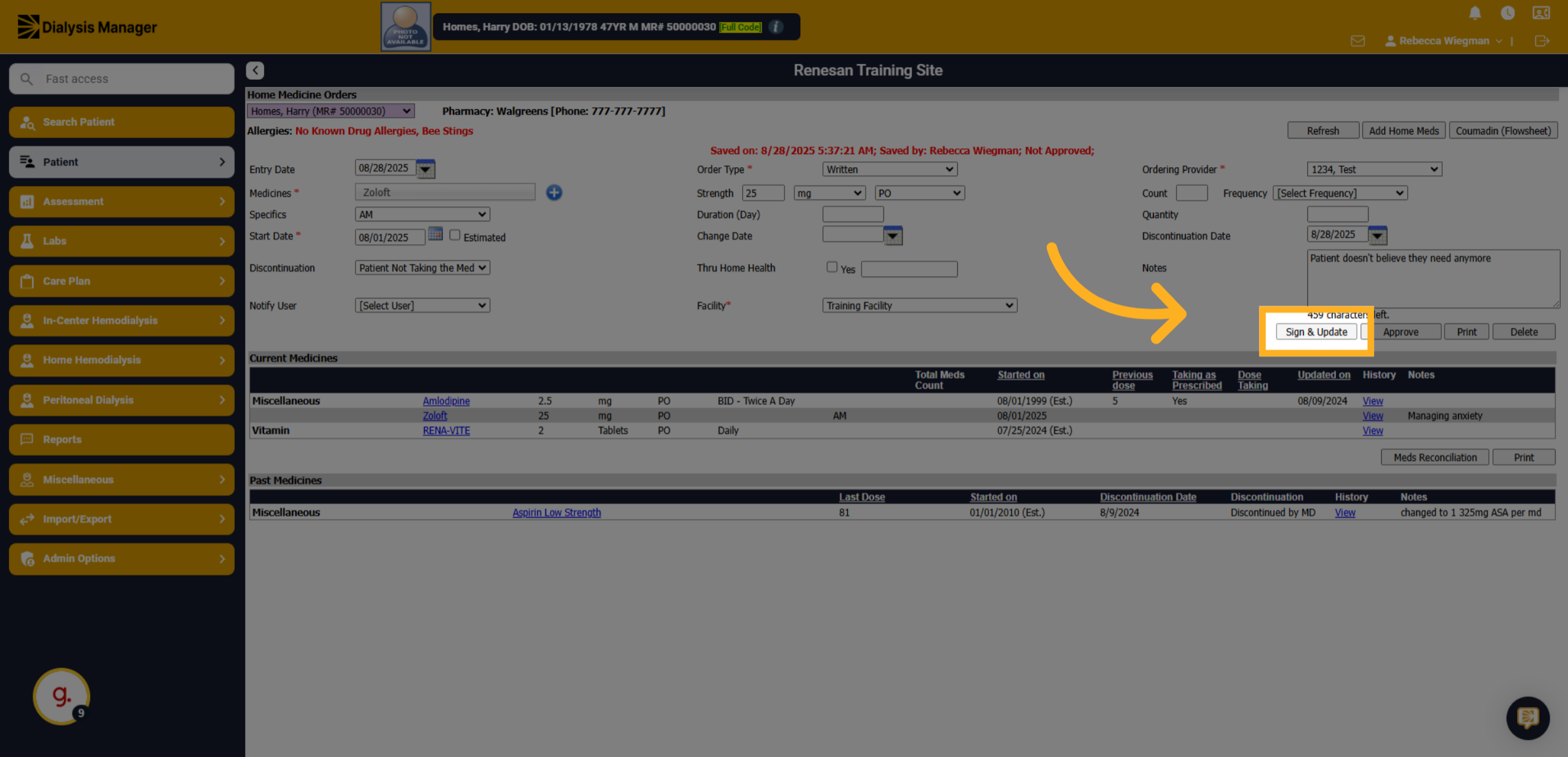
Task: Click the clock icon in header
Action: click(1507, 12)
